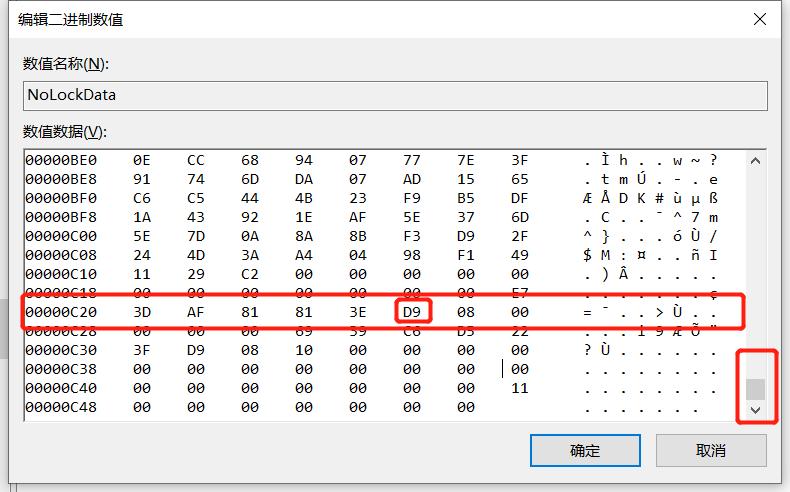
Task: Click the 取消 button
Action: coord(711,450)
